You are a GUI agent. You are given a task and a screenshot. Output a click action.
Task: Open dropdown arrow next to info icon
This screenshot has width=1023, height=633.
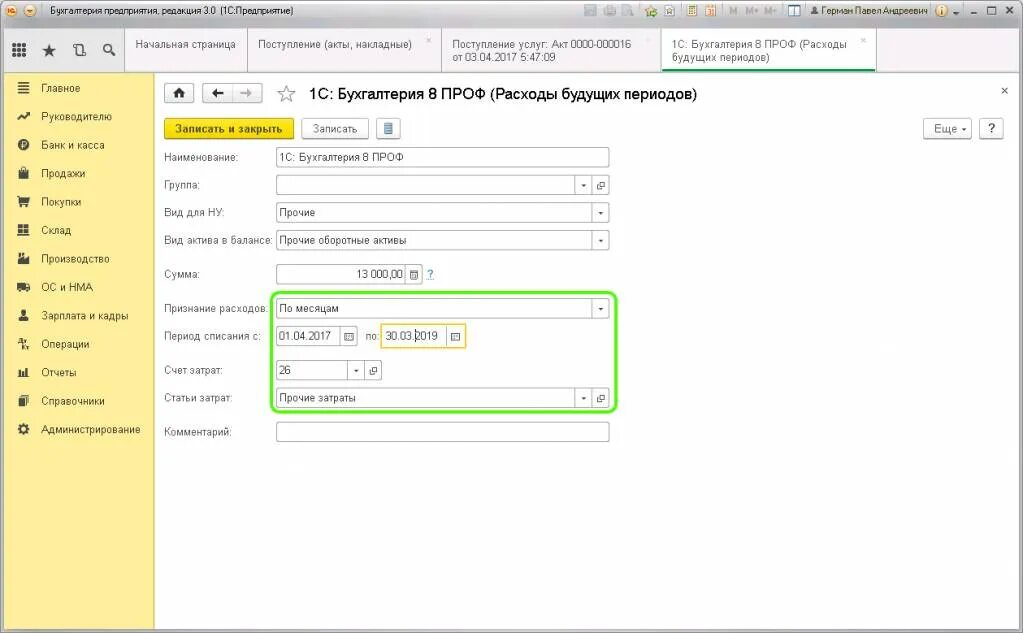coord(956,12)
